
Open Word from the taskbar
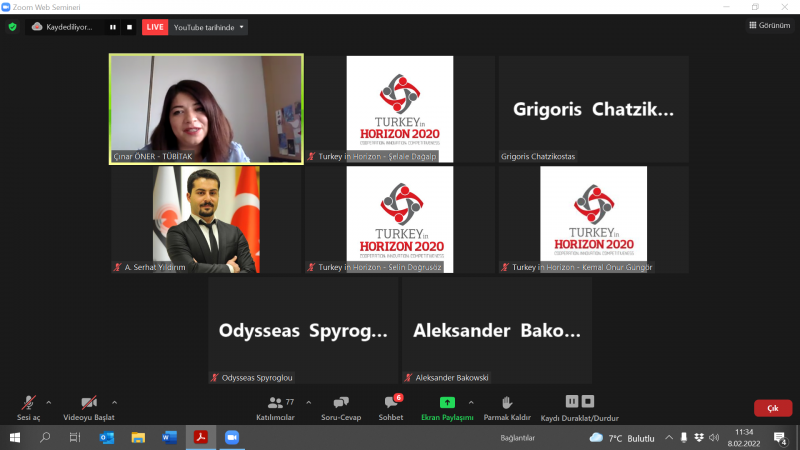[169, 438]
